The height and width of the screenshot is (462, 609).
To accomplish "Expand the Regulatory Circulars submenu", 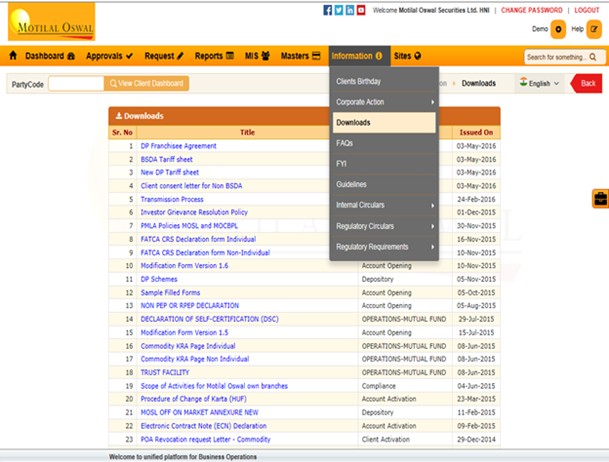I will pyautogui.click(x=384, y=226).
